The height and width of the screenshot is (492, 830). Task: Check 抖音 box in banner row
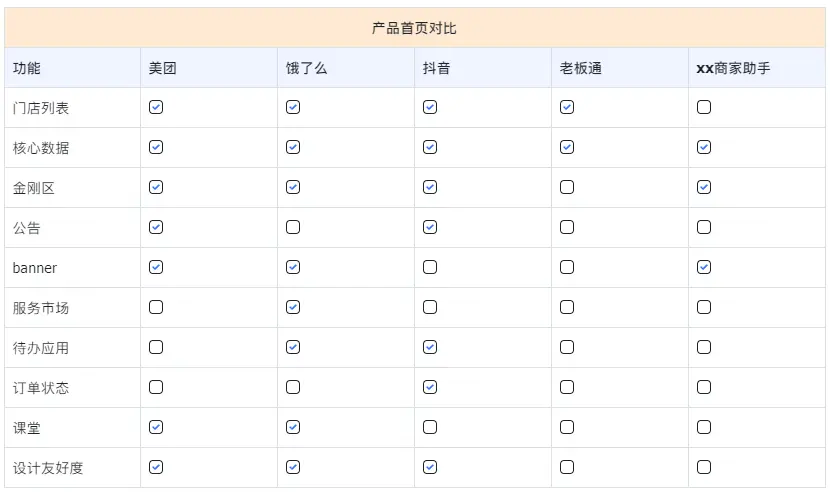pos(430,267)
